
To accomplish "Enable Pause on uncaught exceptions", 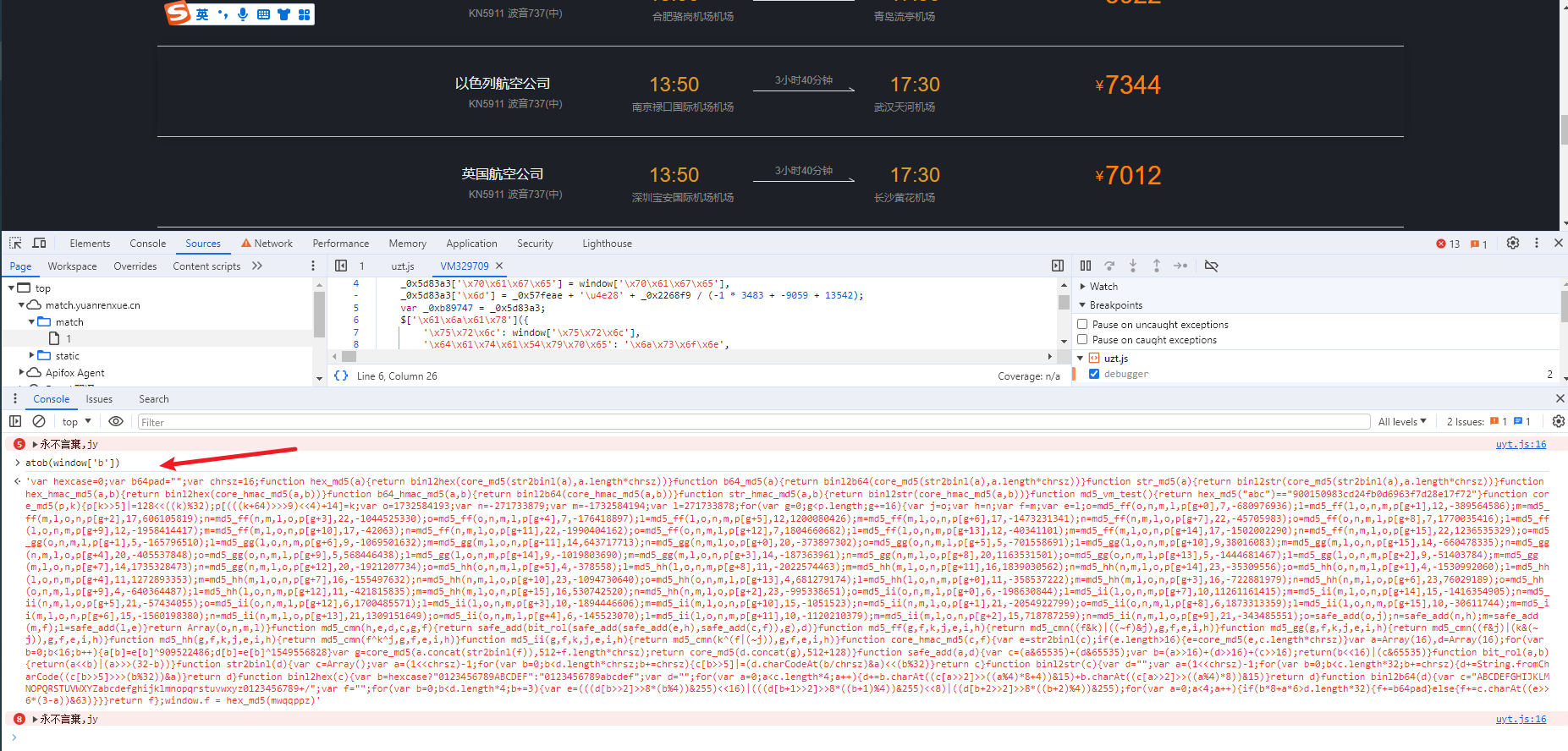I will [1082, 324].
